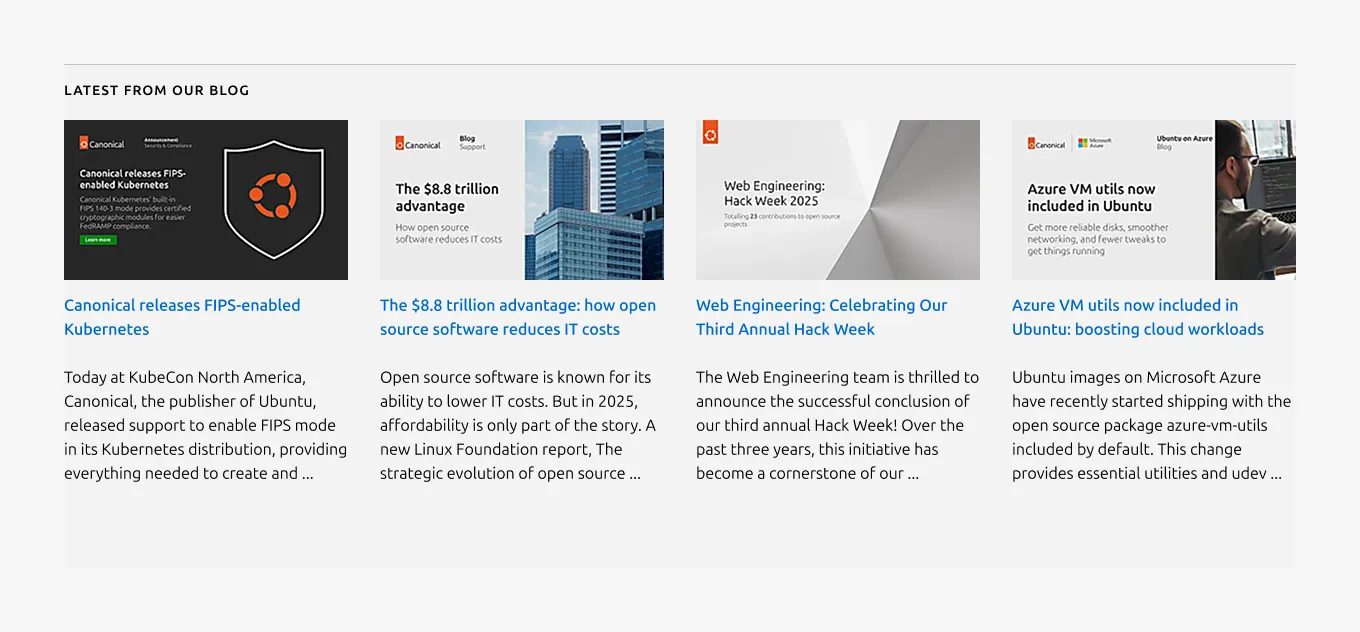Viewport: 1360px width, 632px height.
Task: Click the orange Ubuntu icon in Hack Week banner
Action: (x=710, y=134)
